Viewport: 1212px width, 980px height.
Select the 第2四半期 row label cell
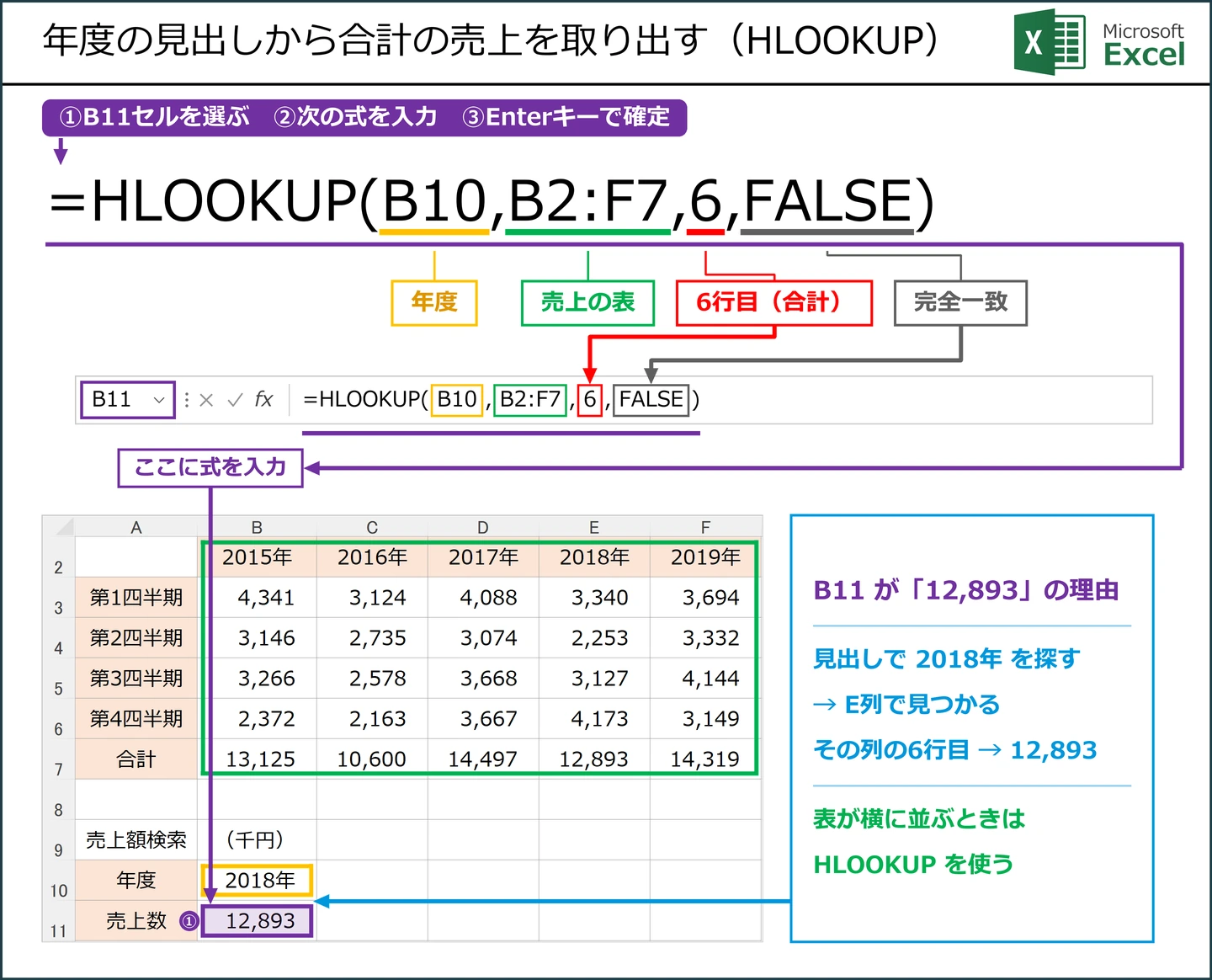click(x=136, y=638)
